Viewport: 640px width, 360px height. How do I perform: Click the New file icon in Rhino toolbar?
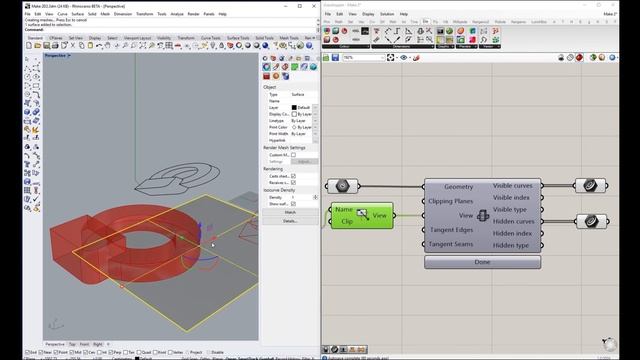point(29,46)
